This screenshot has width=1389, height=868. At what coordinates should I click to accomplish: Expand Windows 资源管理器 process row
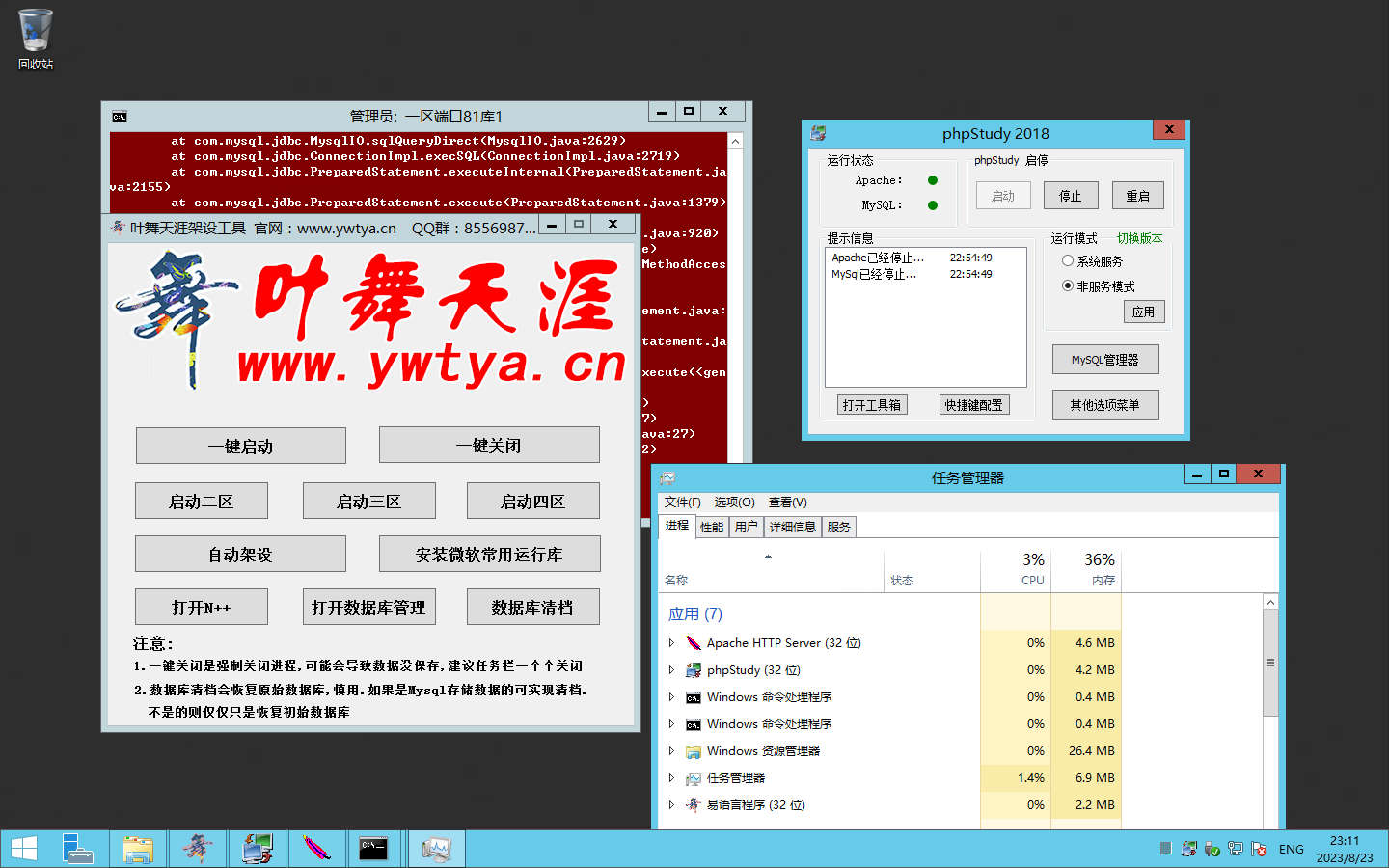click(x=671, y=750)
